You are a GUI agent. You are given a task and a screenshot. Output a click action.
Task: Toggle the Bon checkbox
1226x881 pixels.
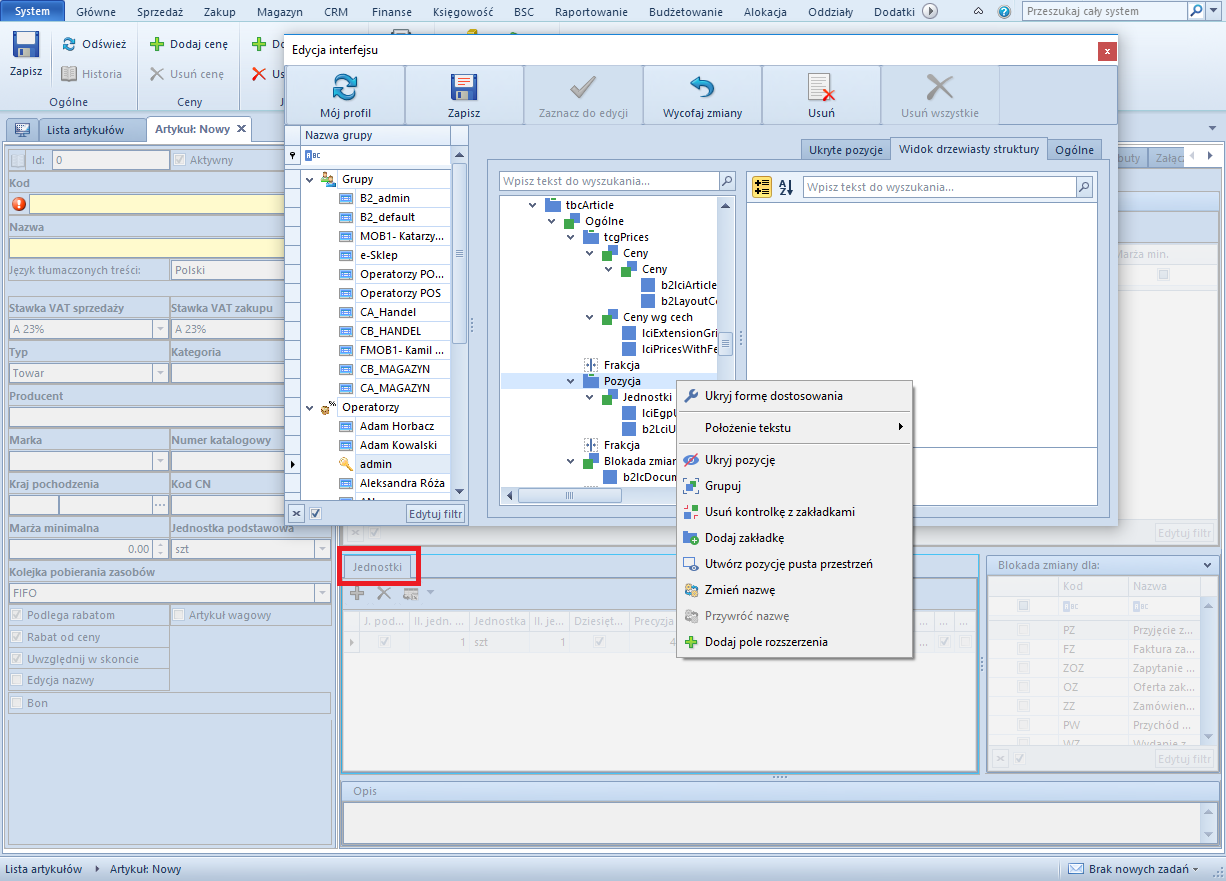click(x=18, y=703)
